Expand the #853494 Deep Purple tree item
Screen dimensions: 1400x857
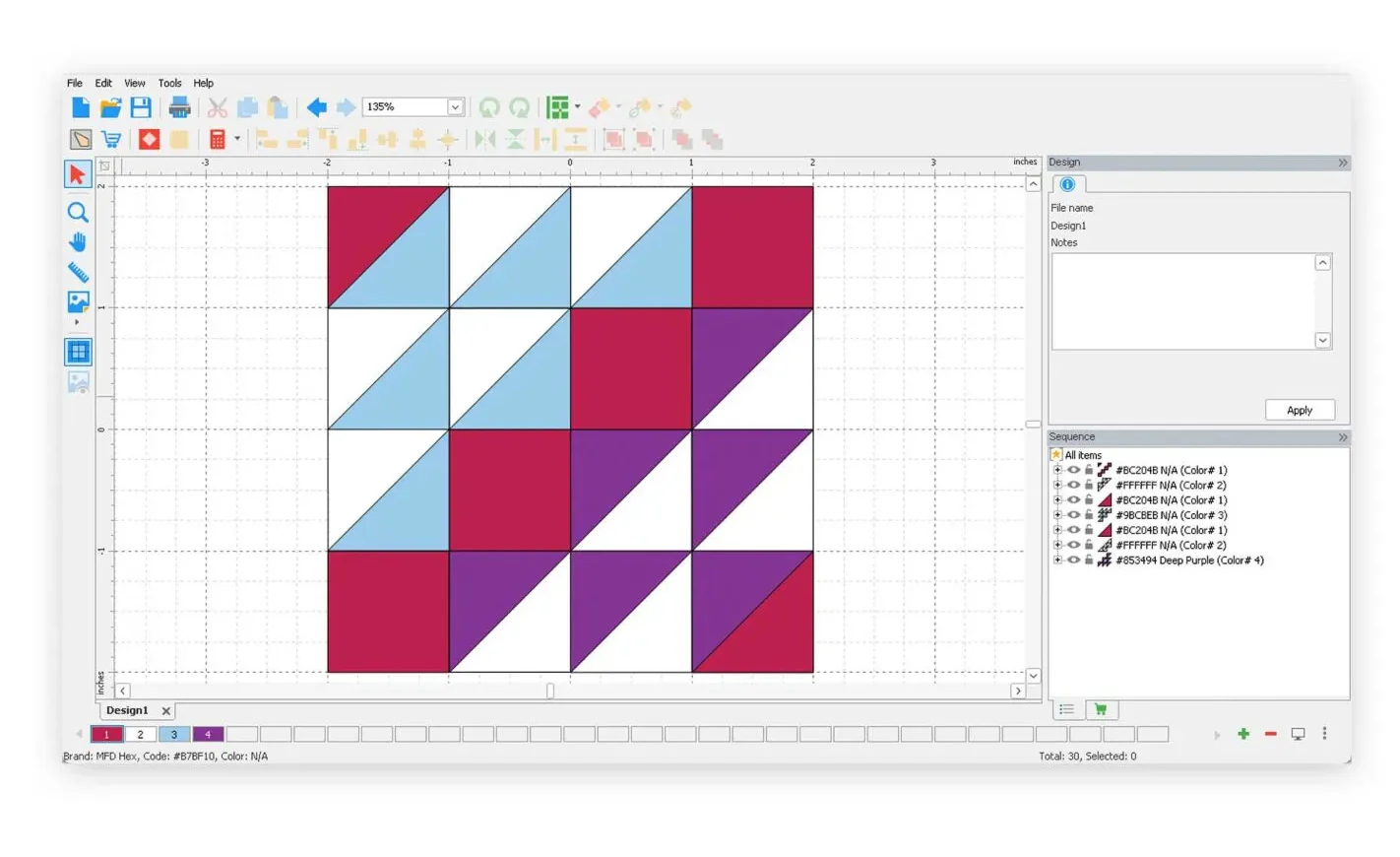[x=1057, y=560]
